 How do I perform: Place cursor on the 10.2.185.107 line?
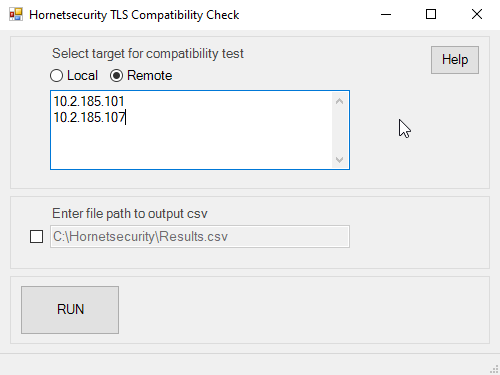click(x=89, y=117)
